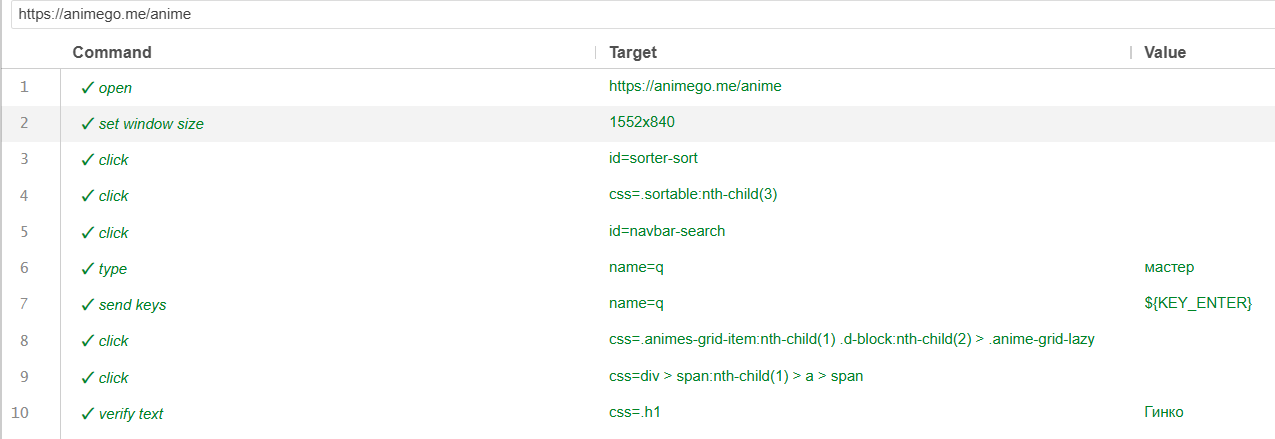Select the type command in row 6
1275x439 pixels.
coord(113,269)
